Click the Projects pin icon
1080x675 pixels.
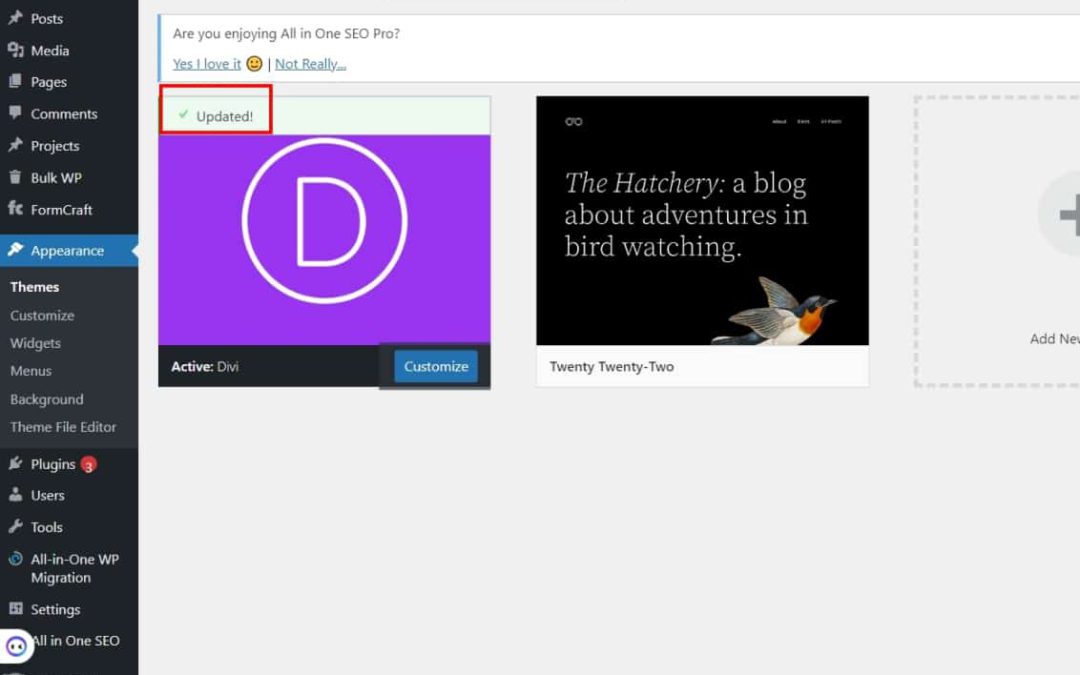tap(15, 145)
